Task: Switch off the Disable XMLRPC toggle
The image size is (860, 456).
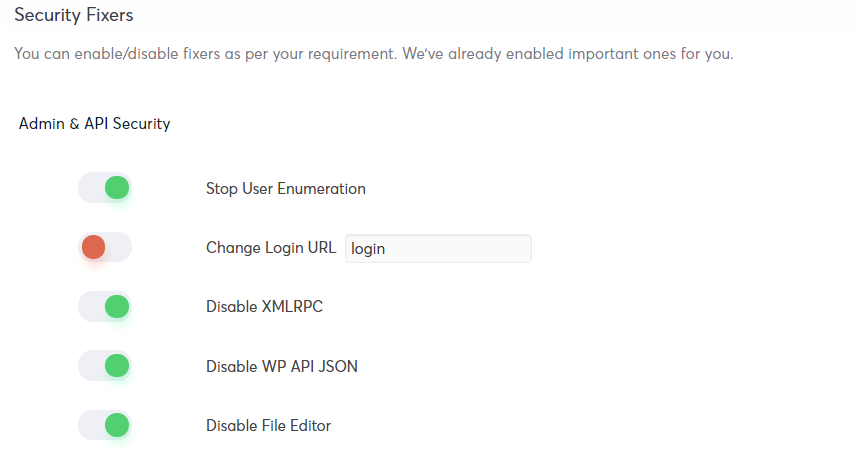Action: [x=105, y=306]
